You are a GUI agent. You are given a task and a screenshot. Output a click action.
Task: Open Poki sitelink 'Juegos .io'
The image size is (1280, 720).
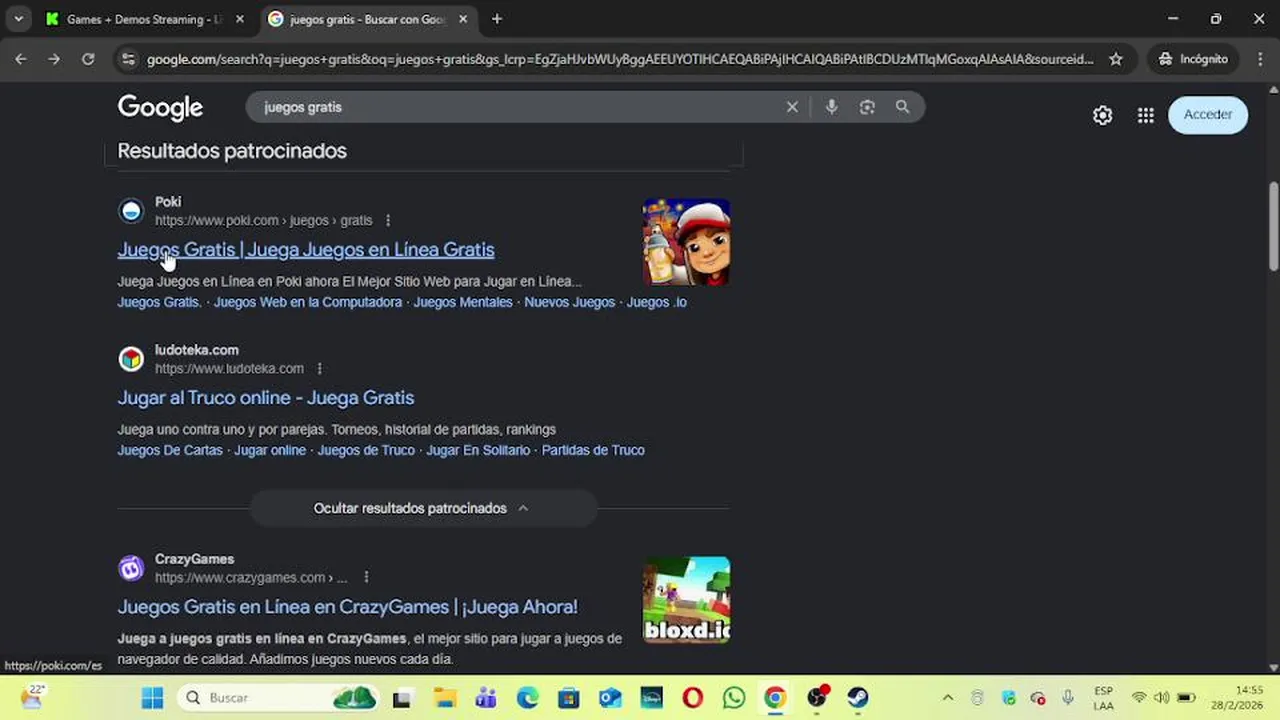click(657, 302)
